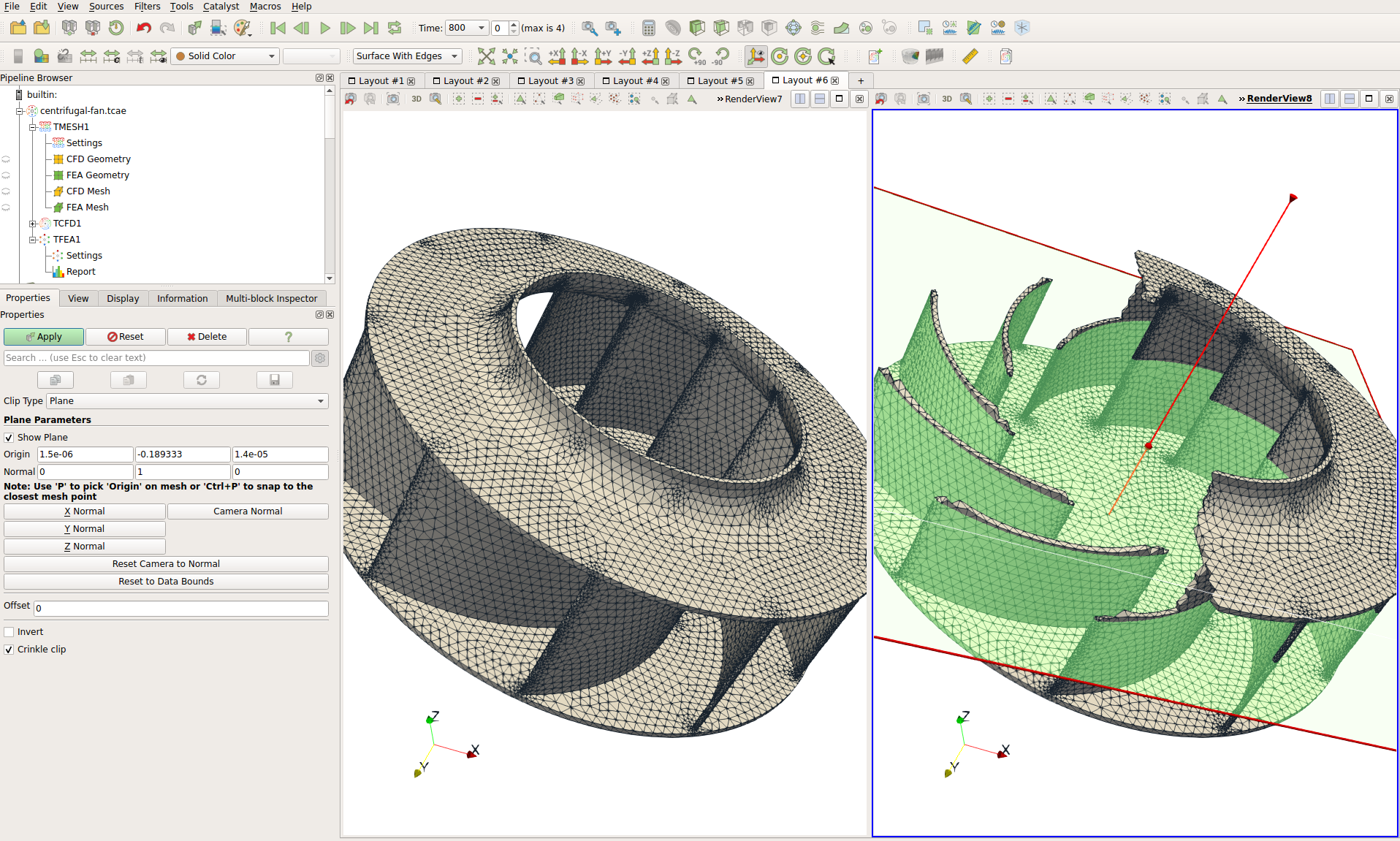
Task: Switch to the Information tab
Action: [182, 298]
